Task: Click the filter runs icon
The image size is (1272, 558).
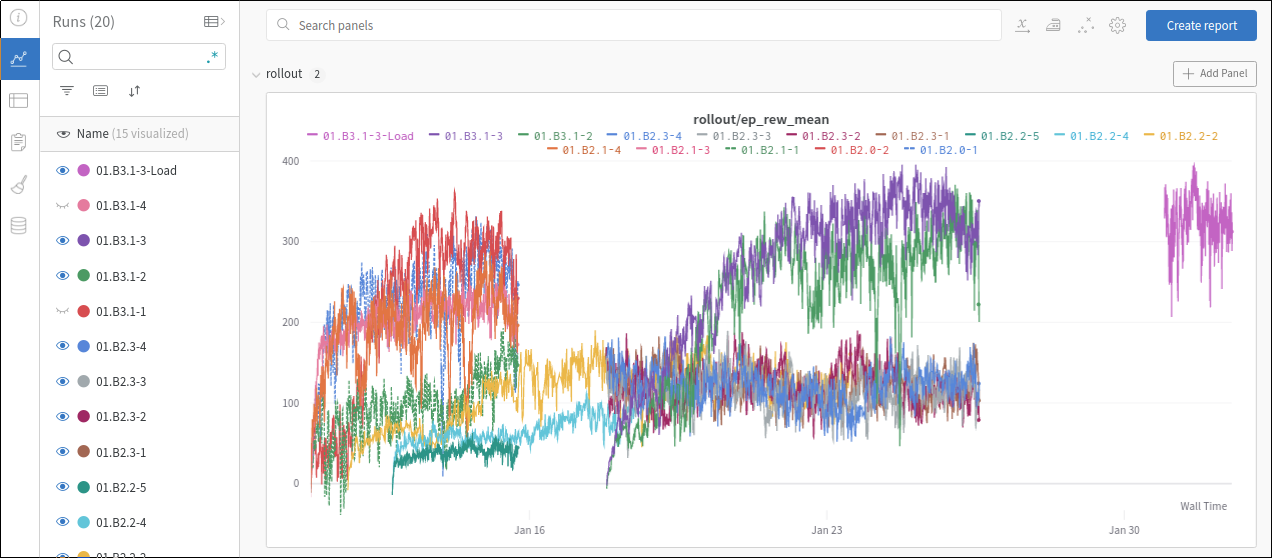Action: tap(67, 90)
